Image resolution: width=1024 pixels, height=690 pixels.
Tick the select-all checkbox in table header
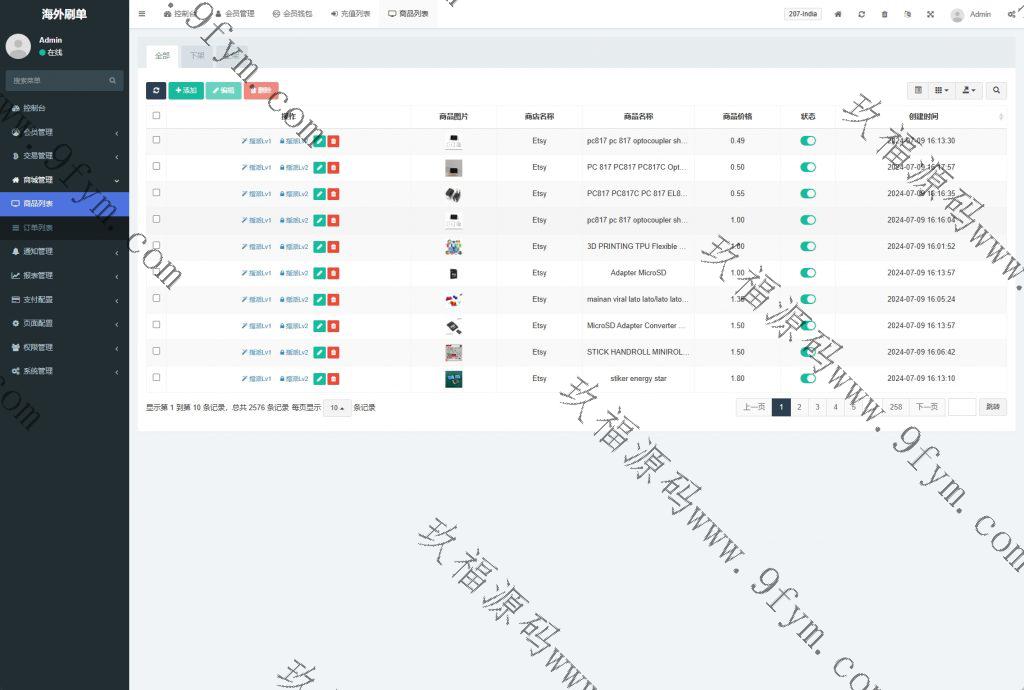click(156, 116)
